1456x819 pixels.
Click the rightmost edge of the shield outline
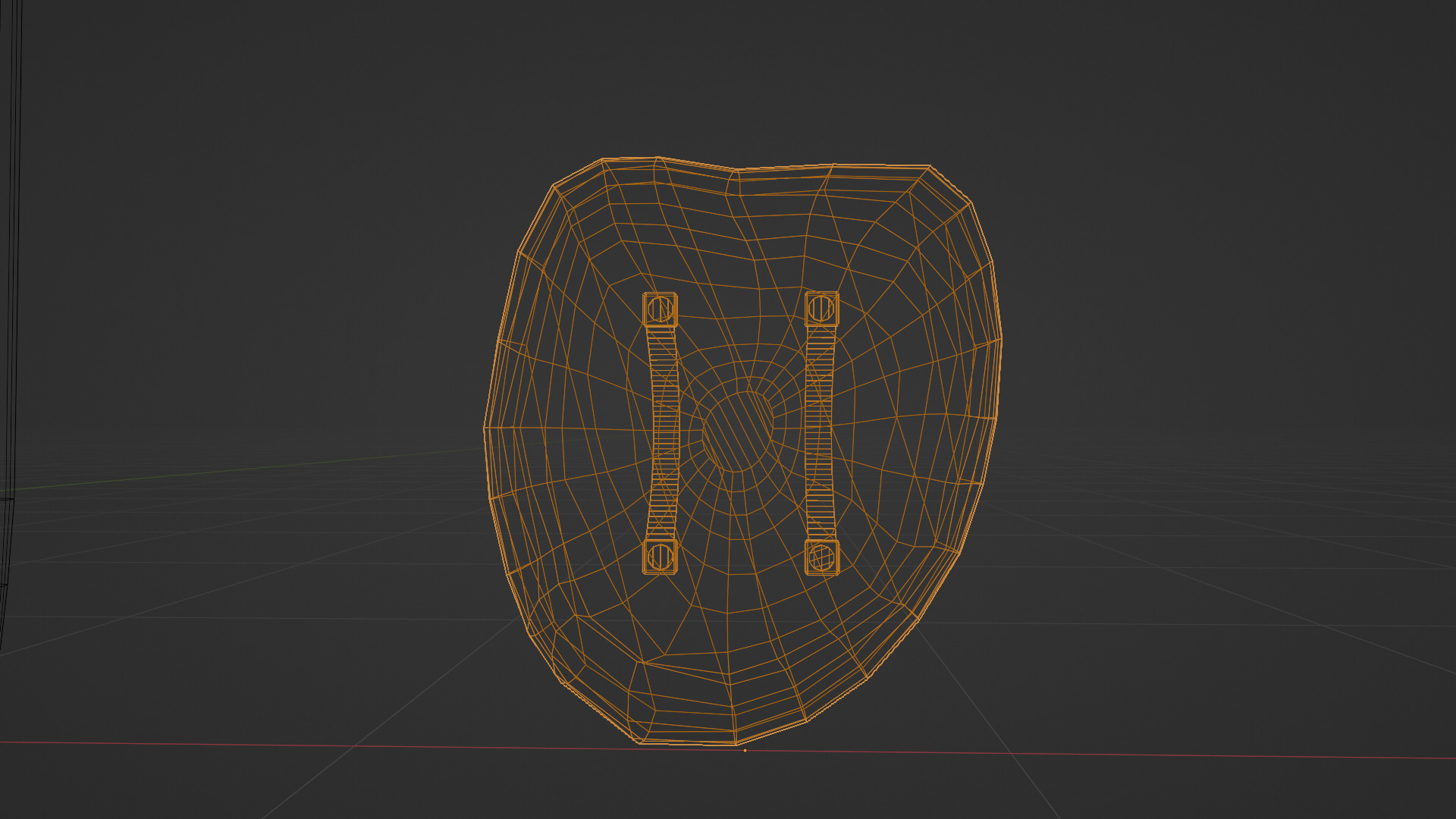(x=1001, y=341)
